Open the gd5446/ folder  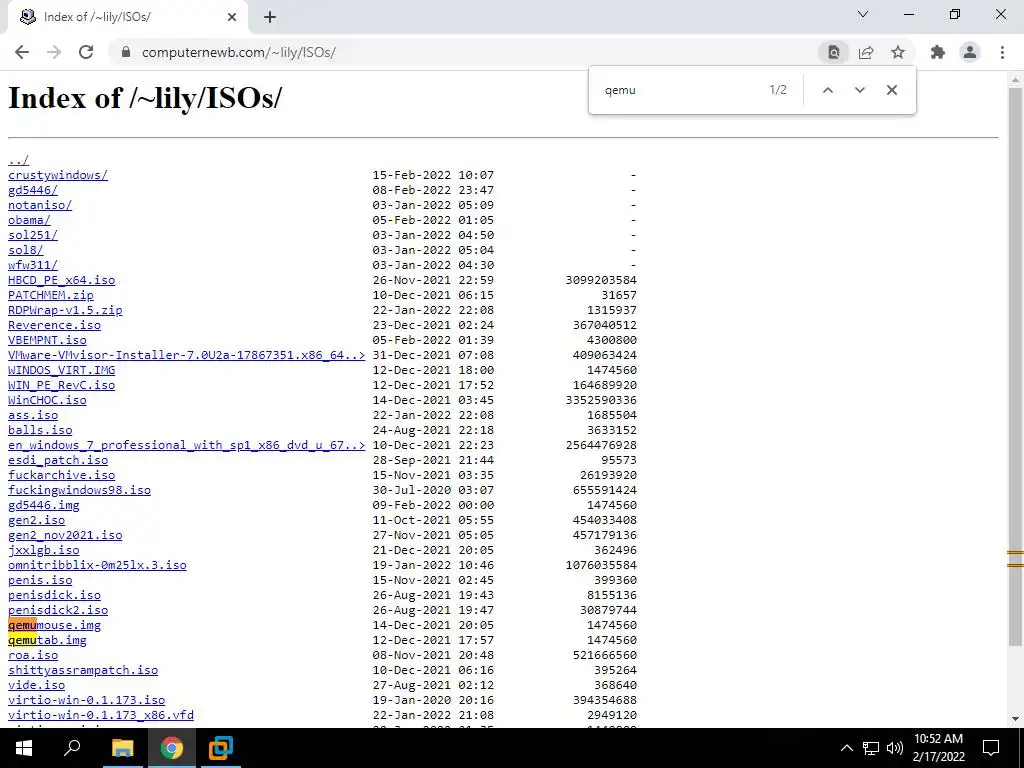33,190
